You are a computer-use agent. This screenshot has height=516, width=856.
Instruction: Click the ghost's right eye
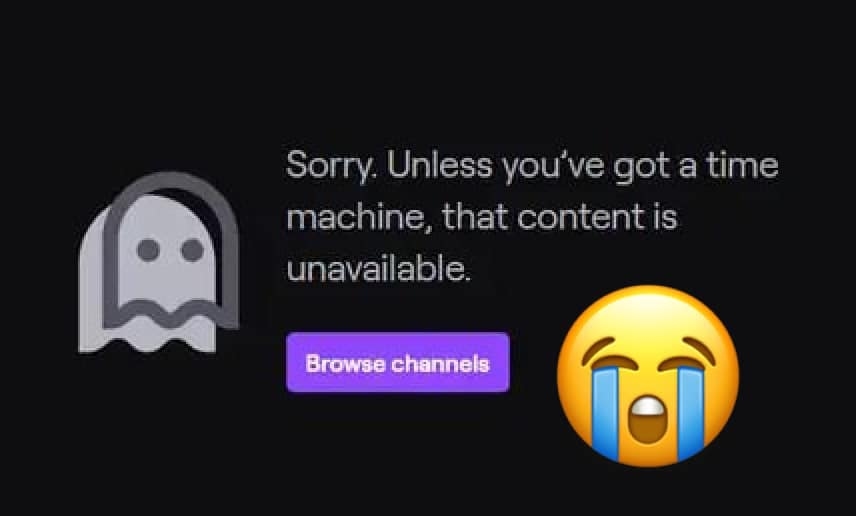[192, 250]
